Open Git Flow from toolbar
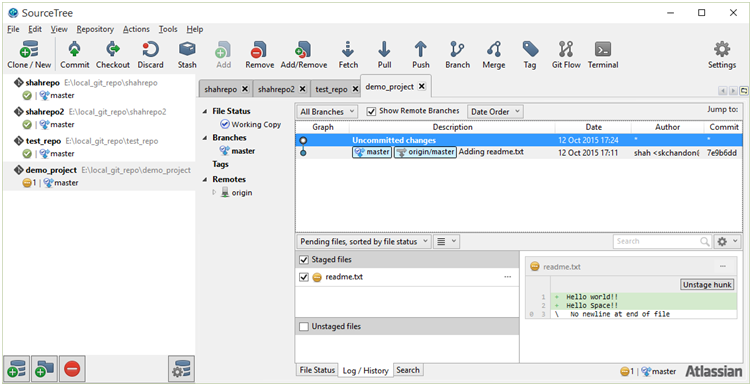This screenshot has height=386, width=752. click(x=566, y=55)
